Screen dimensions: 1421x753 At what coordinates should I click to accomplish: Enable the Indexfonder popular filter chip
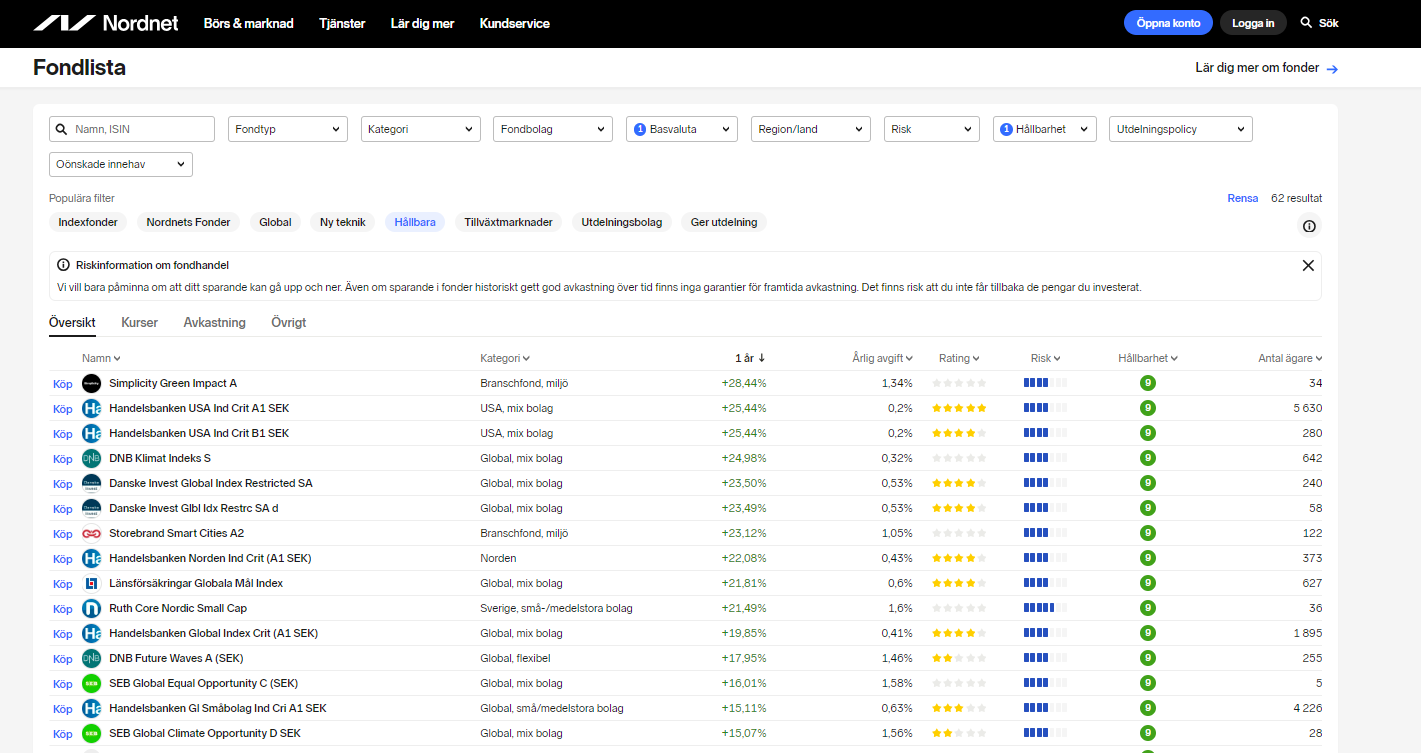click(88, 222)
